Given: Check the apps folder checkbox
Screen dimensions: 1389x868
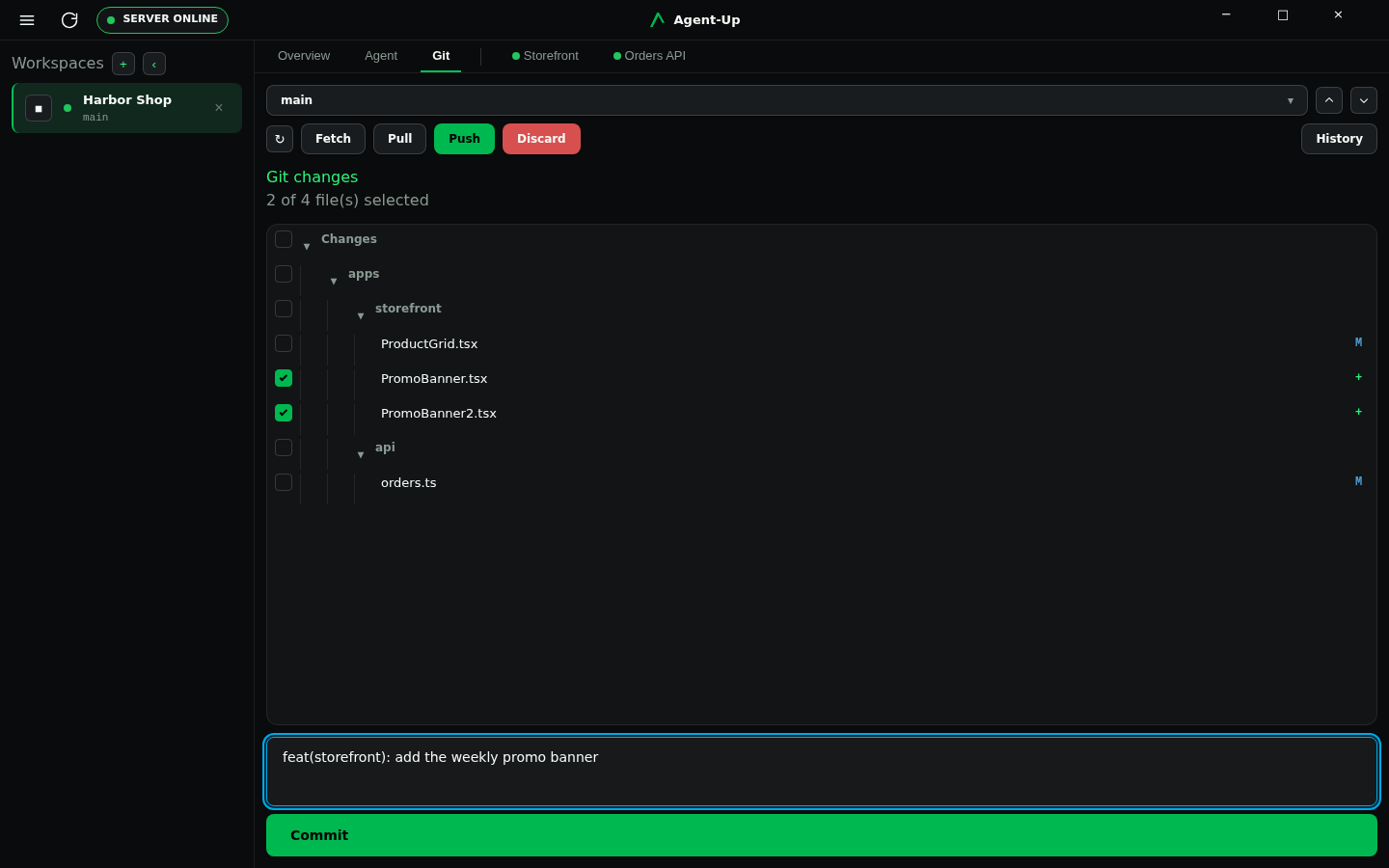Looking at the screenshot, I should [284, 274].
